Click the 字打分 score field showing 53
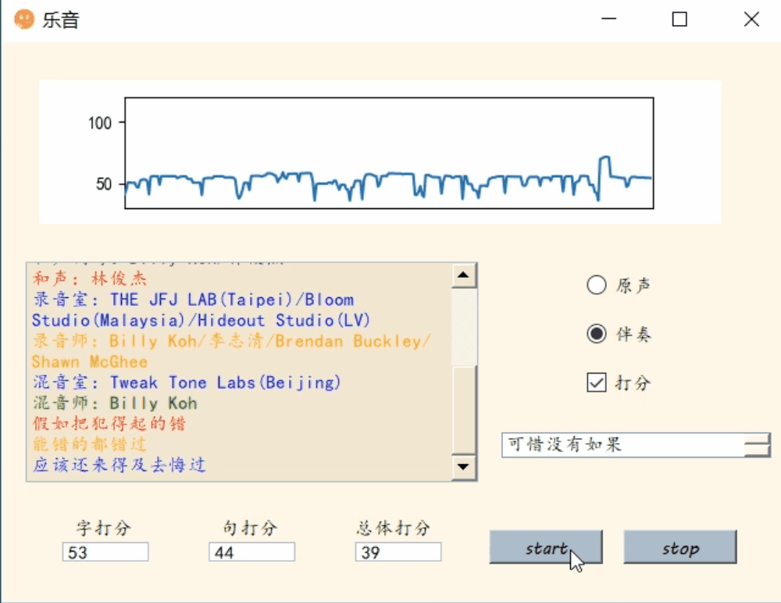The height and width of the screenshot is (603, 781). click(105, 552)
